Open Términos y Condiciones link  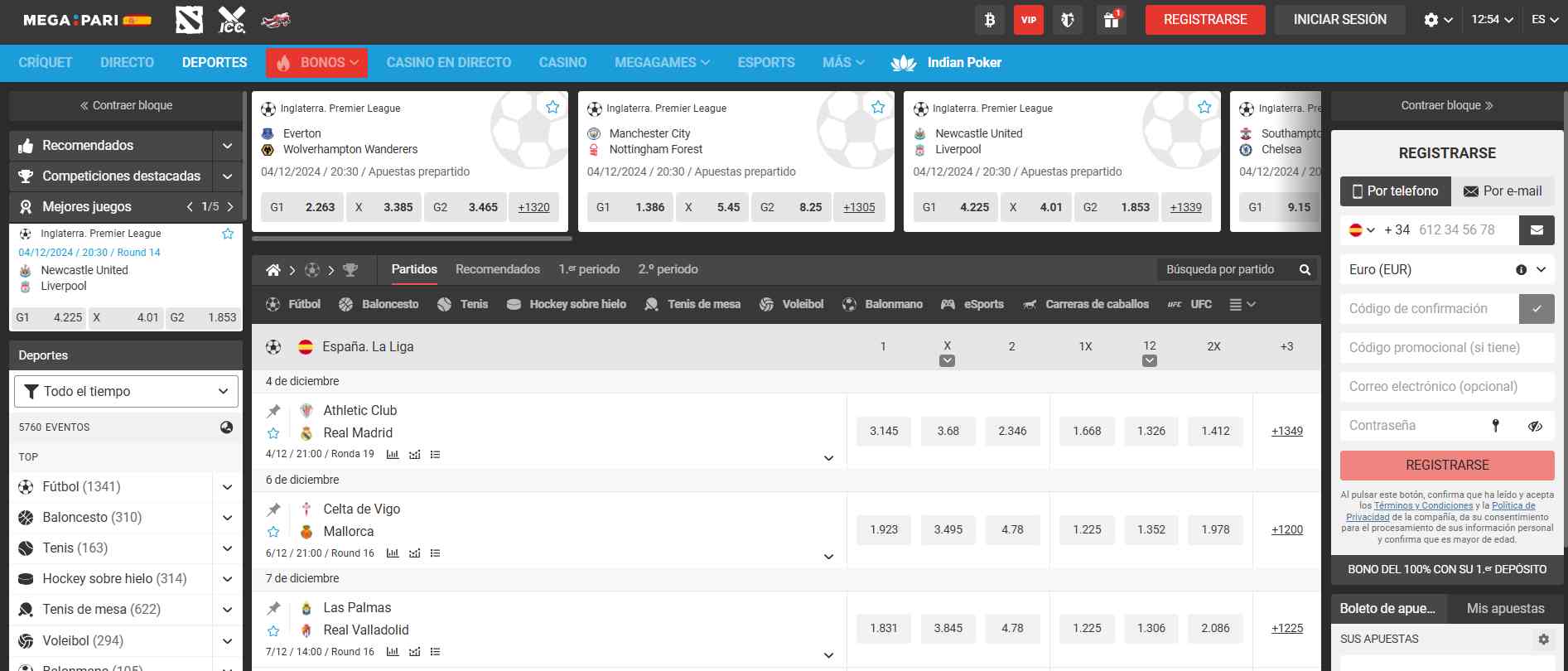(1423, 506)
